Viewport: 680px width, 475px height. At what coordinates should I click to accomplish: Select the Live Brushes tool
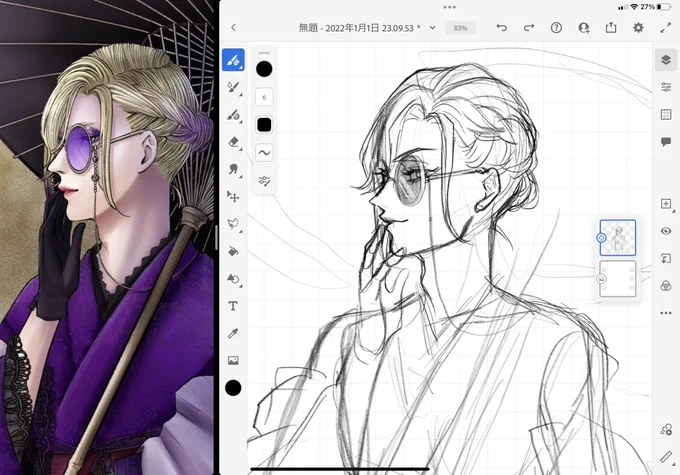233,87
